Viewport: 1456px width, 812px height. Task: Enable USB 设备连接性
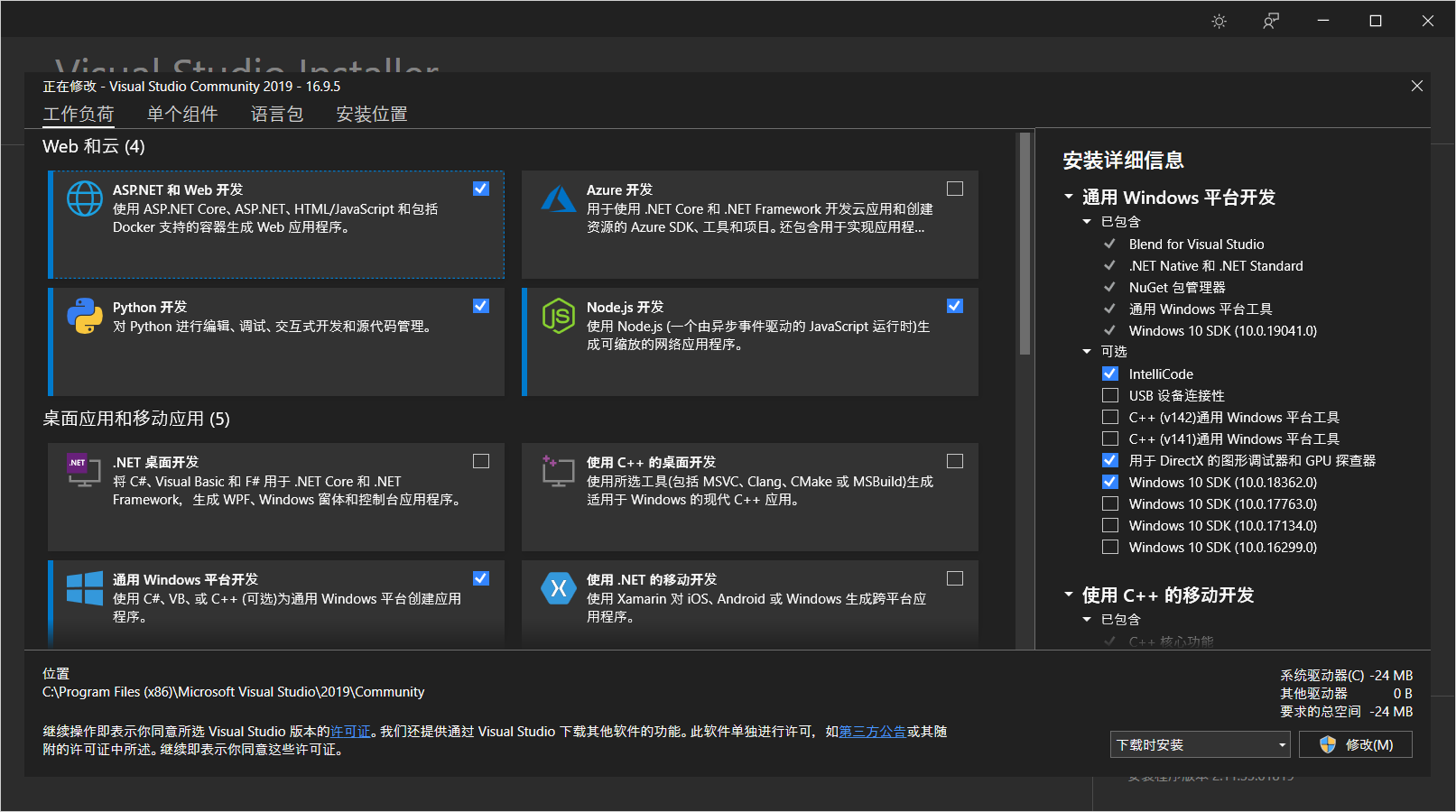tap(1109, 394)
